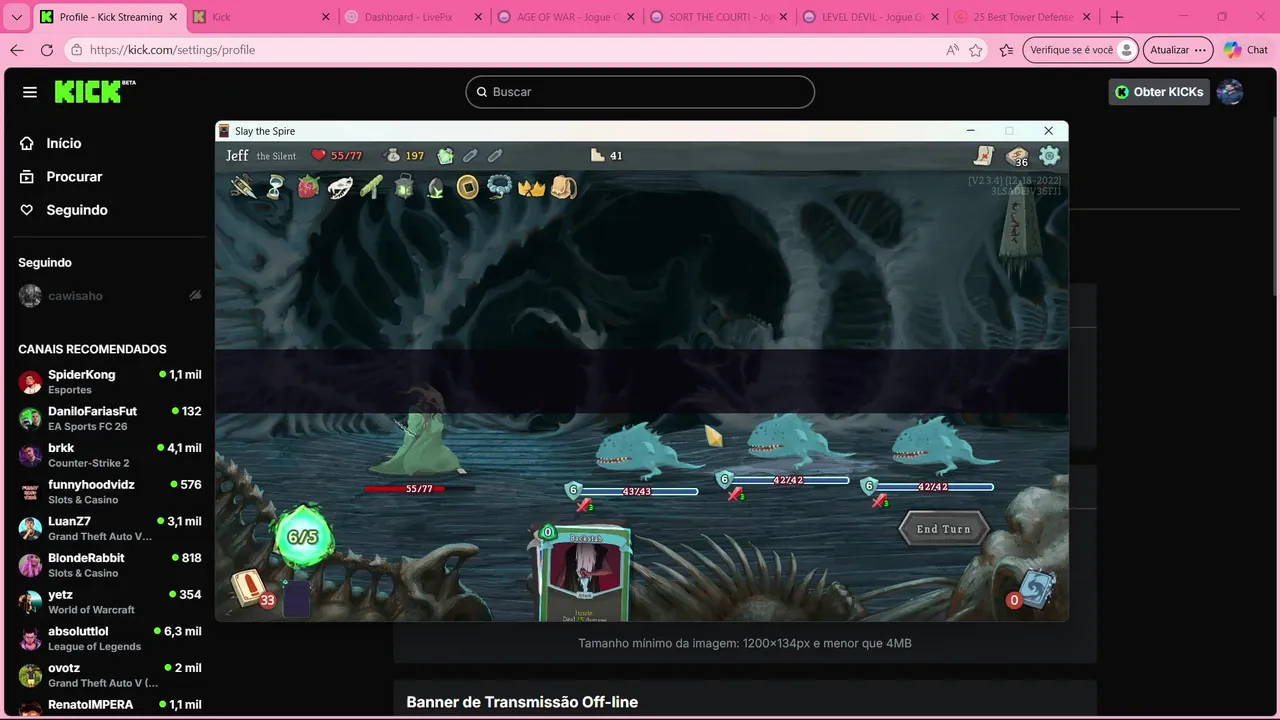Open user avatar menu on Kick
Screen dimensions: 1280x720
click(1230, 92)
